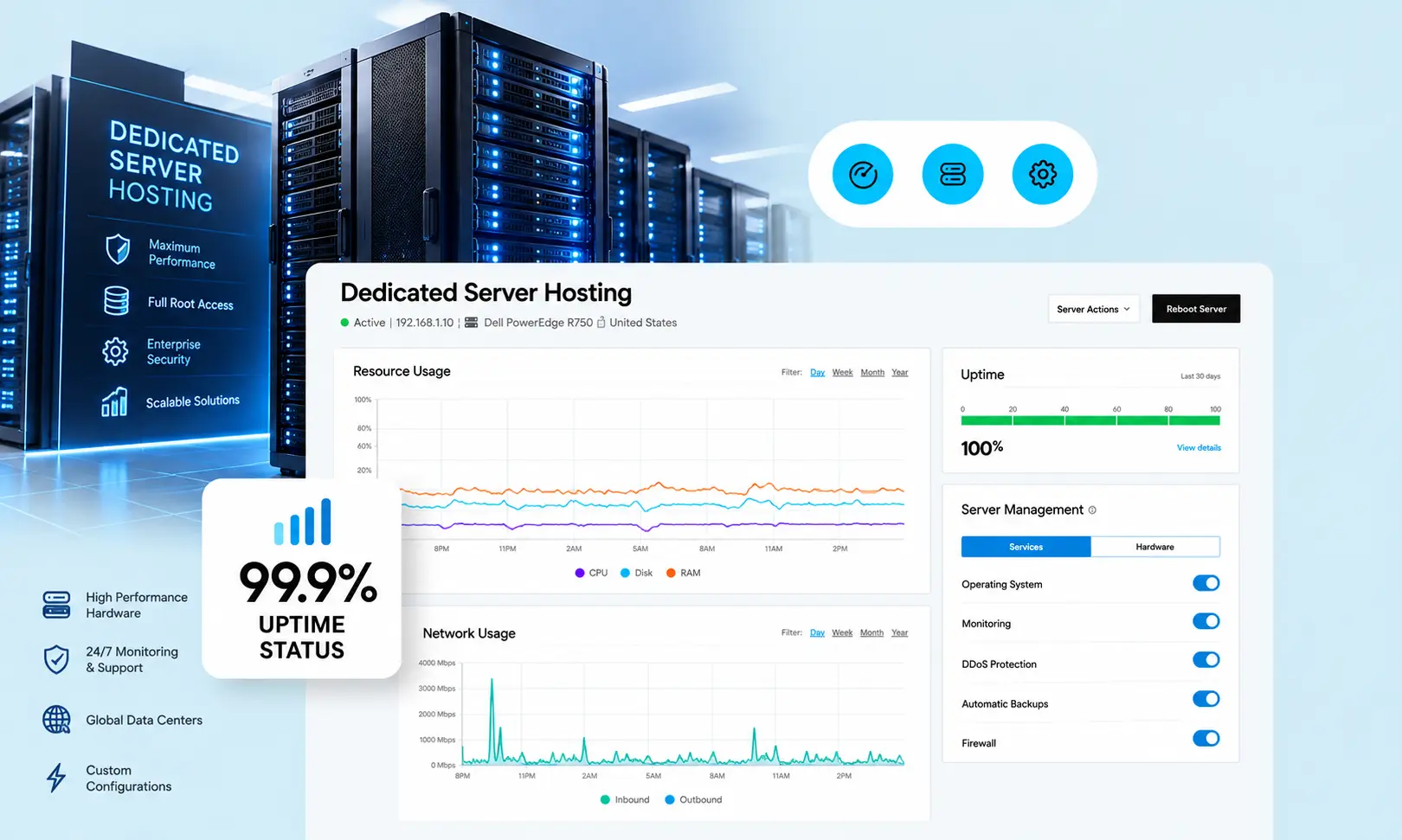Select Year filter in Network Usage

pyautogui.click(x=900, y=633)
